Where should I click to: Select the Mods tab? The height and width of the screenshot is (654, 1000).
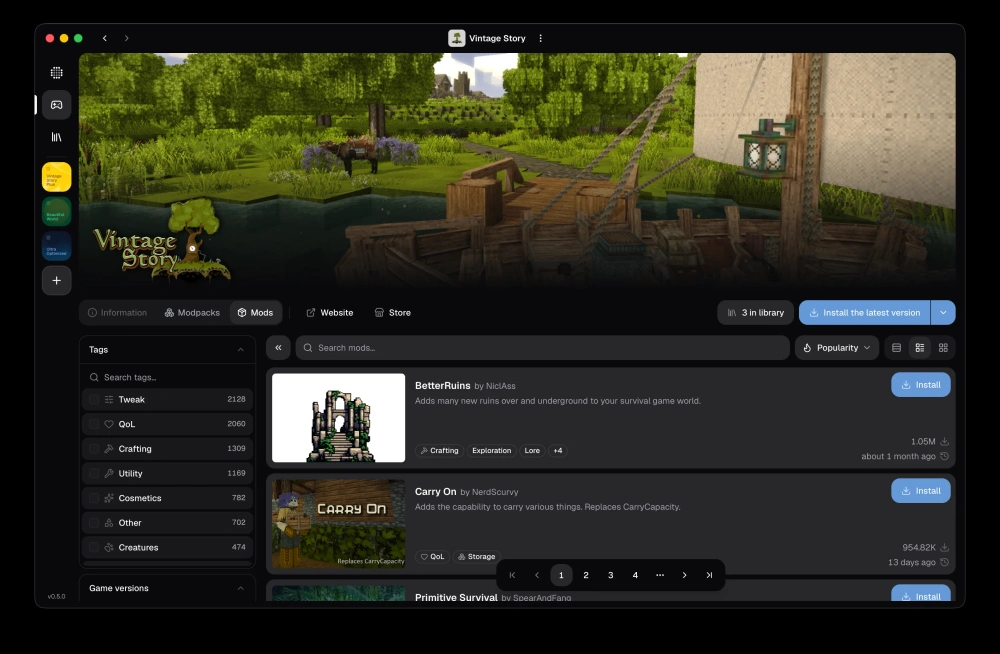point(255,313)
